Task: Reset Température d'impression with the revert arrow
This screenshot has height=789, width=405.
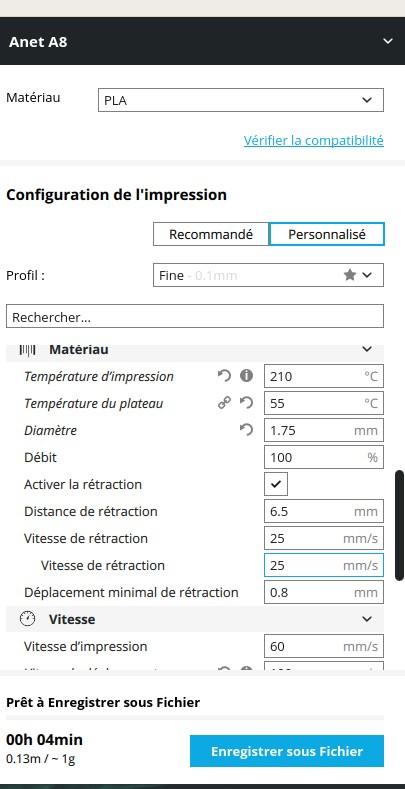Action: [x=224, y=376]
